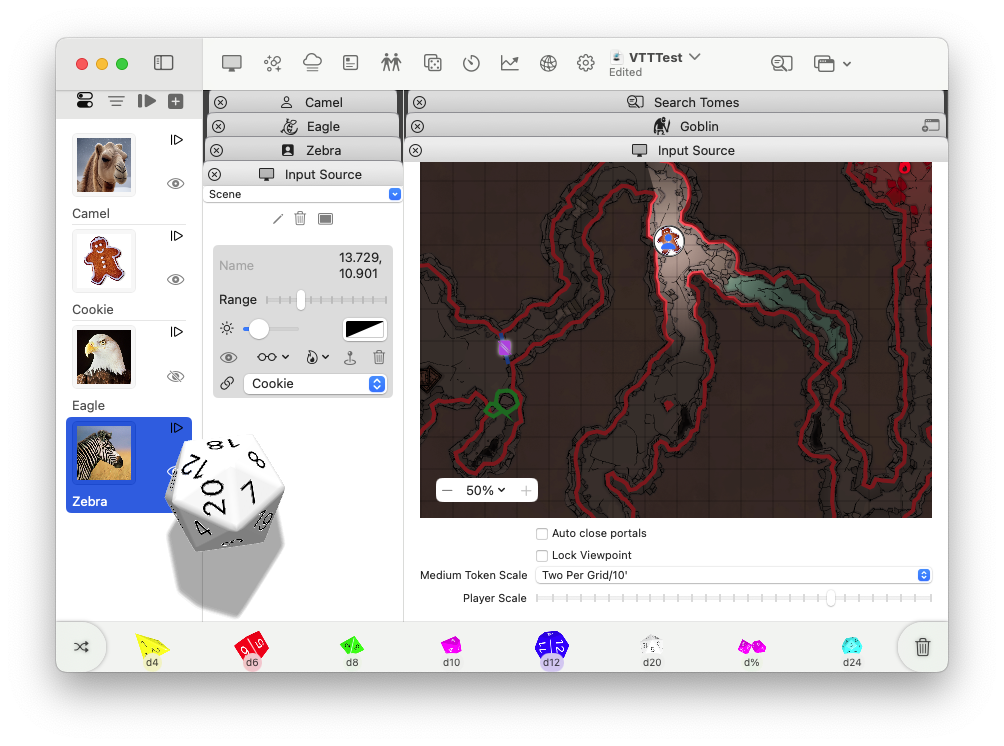Select the Camel thumbnail in sidebar
The width and height of the screenshot is (1004, 746).
click(104, 165)
